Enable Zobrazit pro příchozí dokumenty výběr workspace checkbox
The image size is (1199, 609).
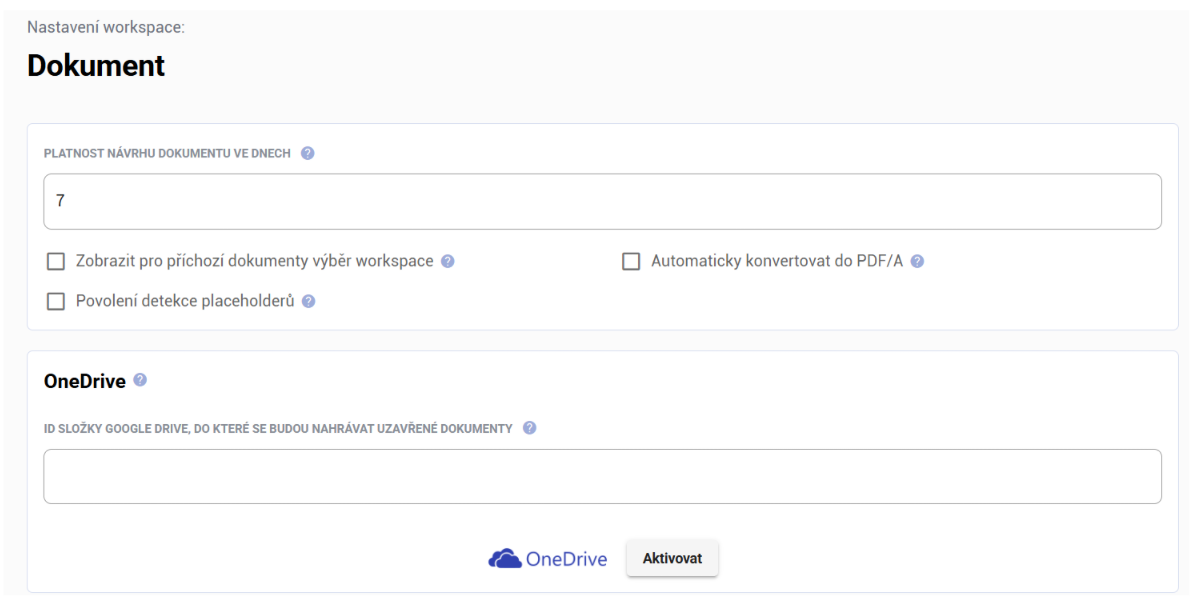[x=56, y=262]
